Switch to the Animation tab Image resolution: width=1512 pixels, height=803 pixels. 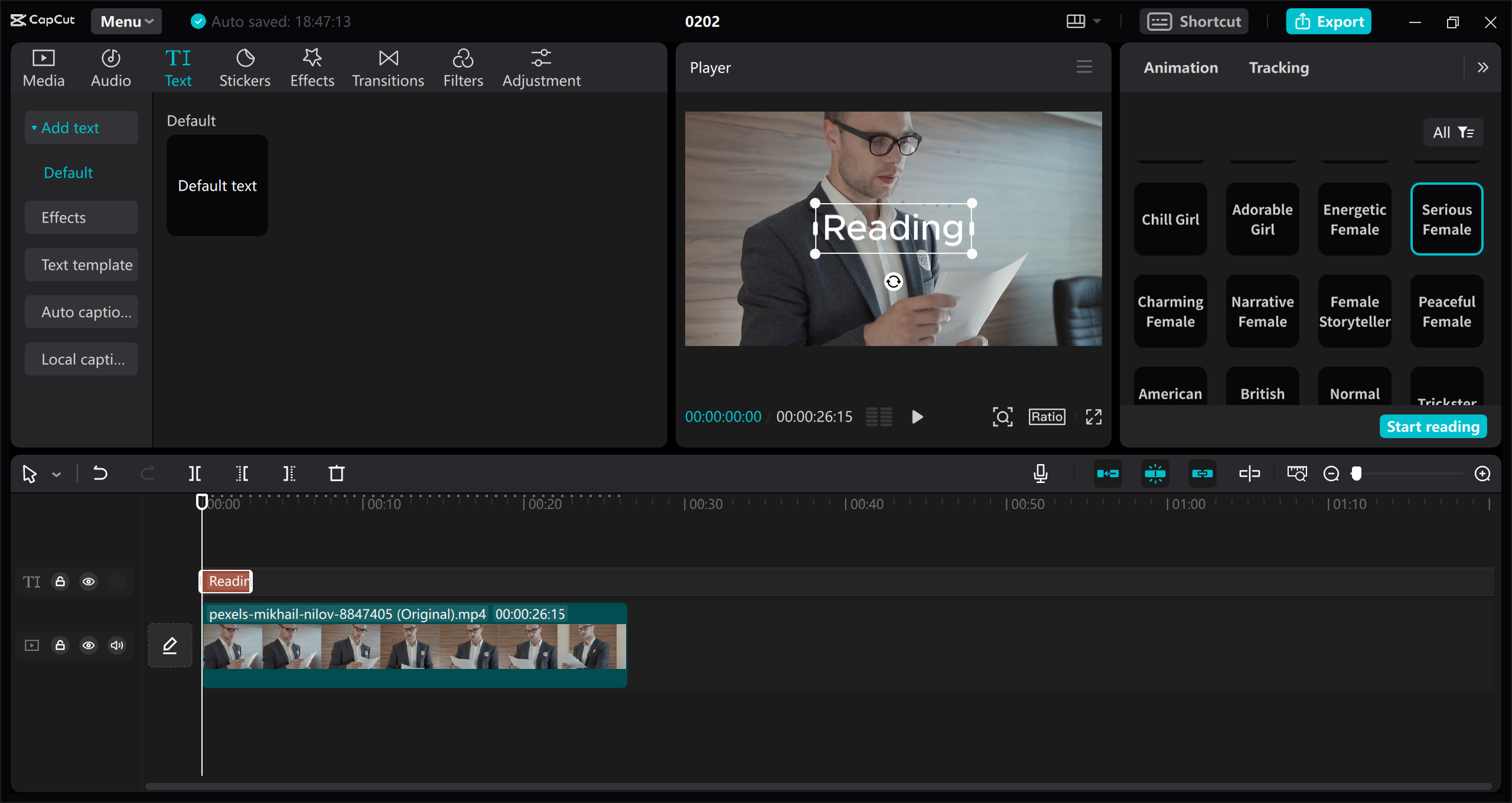[1182, 67]
